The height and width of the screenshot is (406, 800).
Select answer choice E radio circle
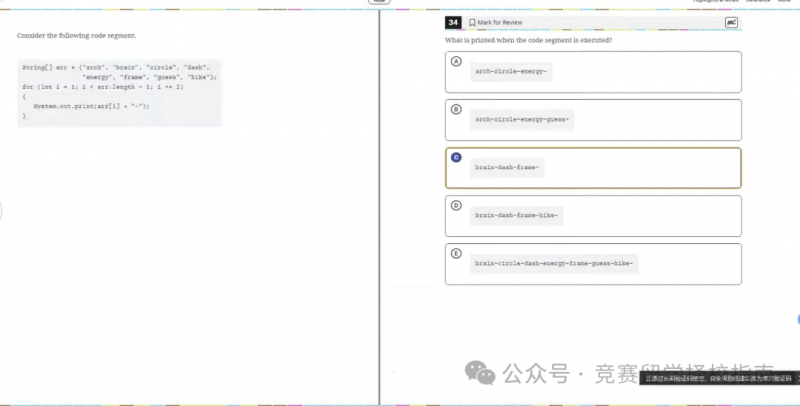[456, 253]
